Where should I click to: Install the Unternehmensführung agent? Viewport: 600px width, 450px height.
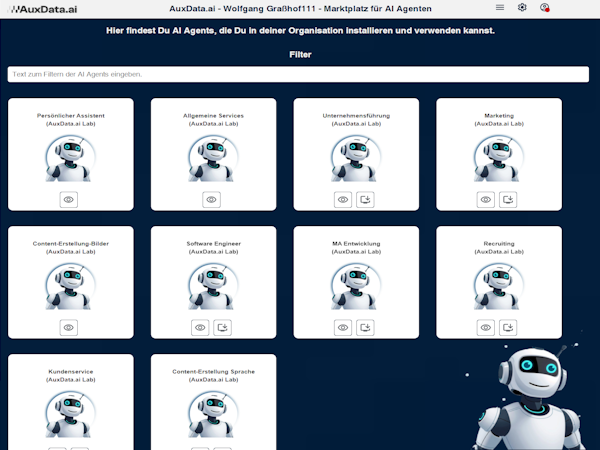point(366,199)
